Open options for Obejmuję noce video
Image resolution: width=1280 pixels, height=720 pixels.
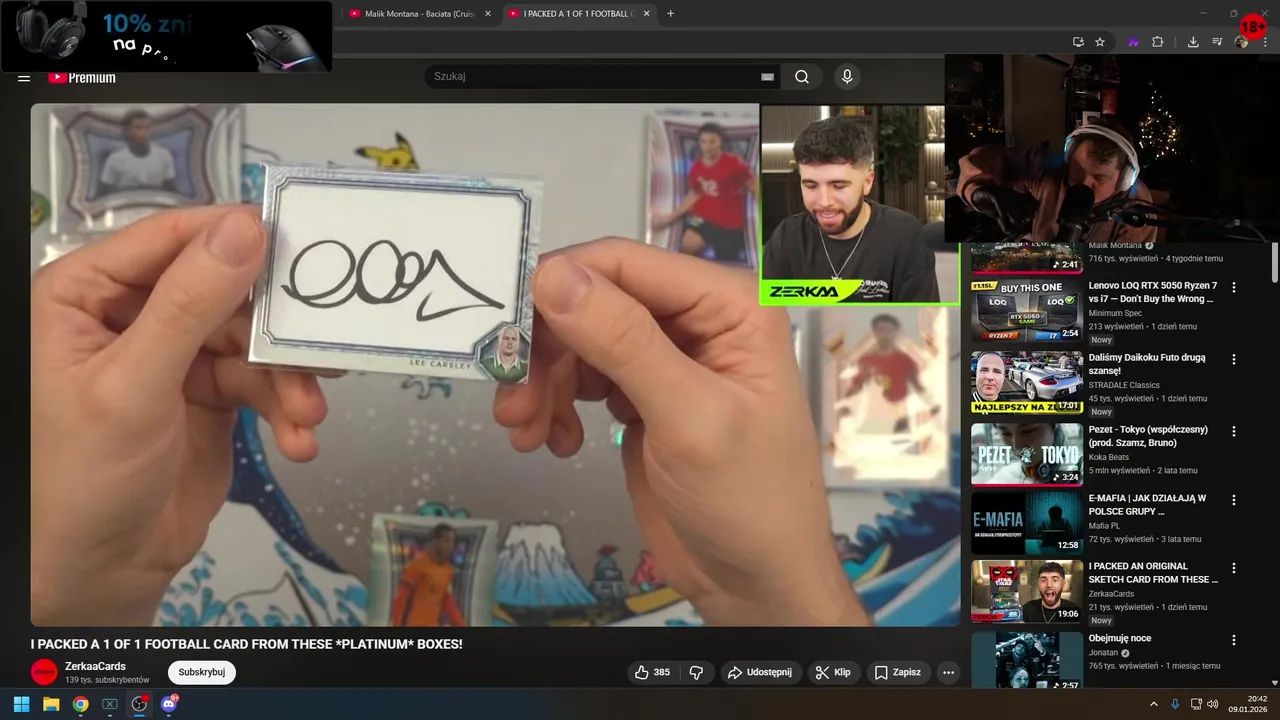(x=1233, y=640)
